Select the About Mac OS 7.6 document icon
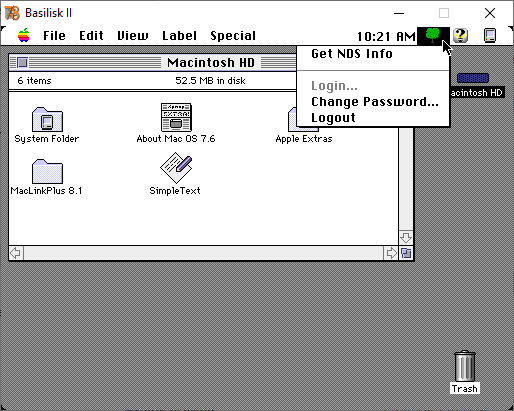 pyautogui.click(x=176, y=117)
